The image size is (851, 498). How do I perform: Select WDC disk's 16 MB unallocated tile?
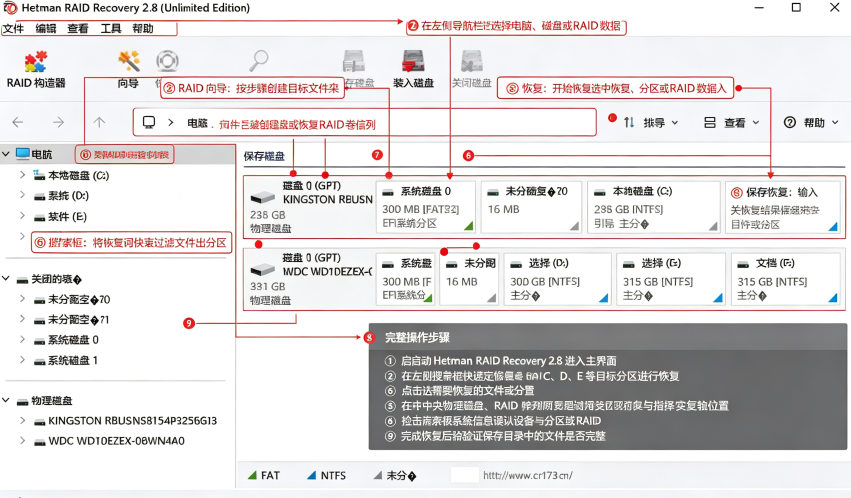pos(469,279)
